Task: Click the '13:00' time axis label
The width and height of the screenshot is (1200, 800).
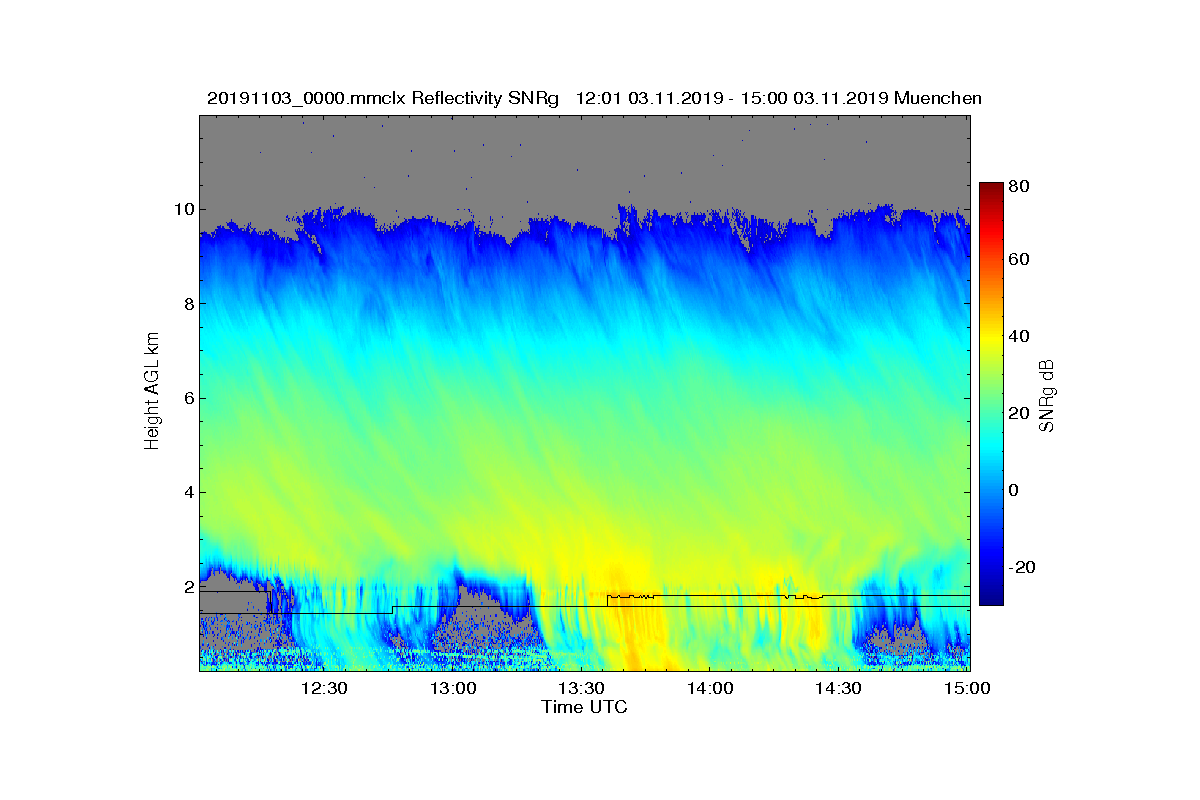Action: tap(453, 689)
